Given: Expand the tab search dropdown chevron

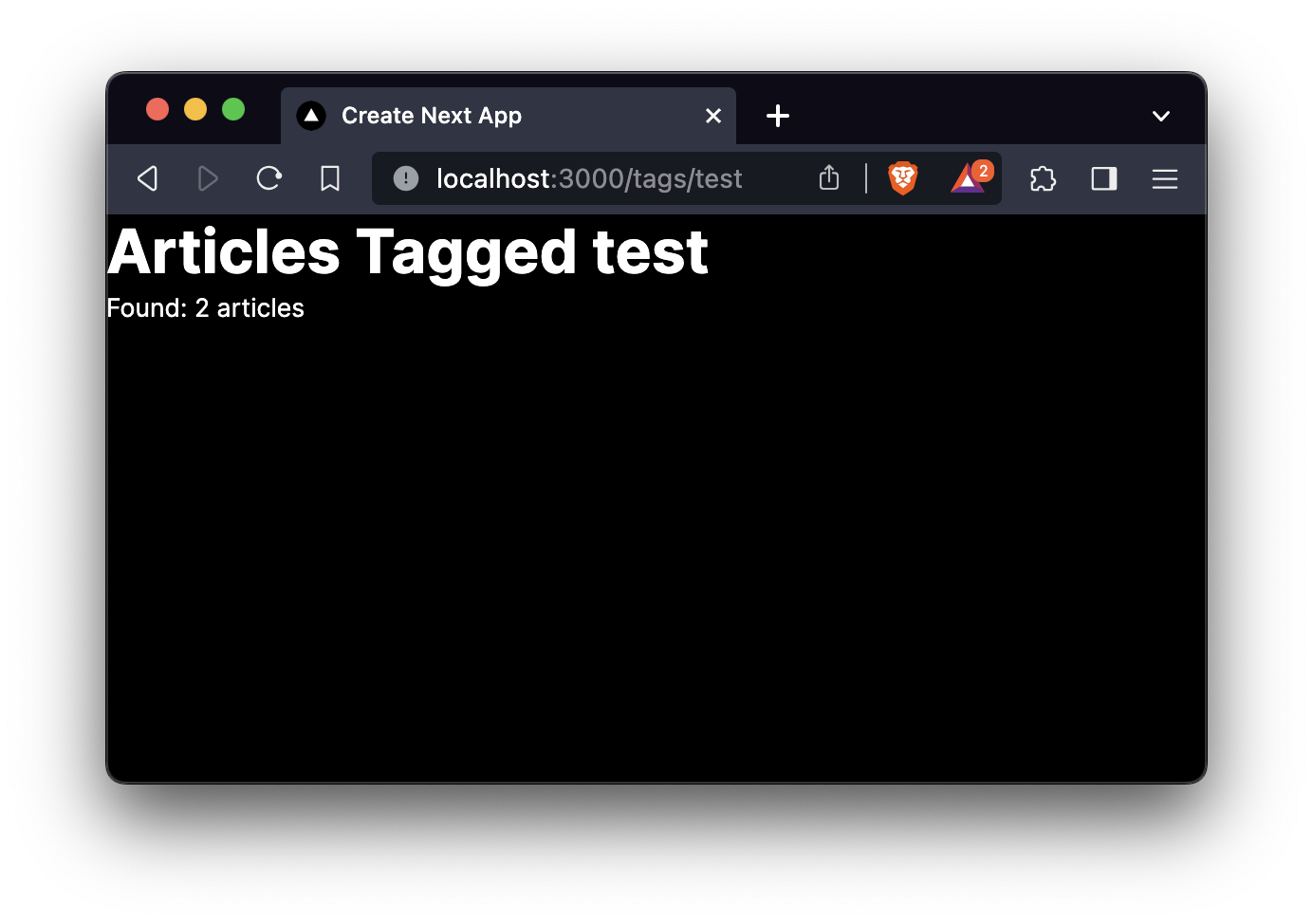Looking at the screenshot, I should [1161, 116].
